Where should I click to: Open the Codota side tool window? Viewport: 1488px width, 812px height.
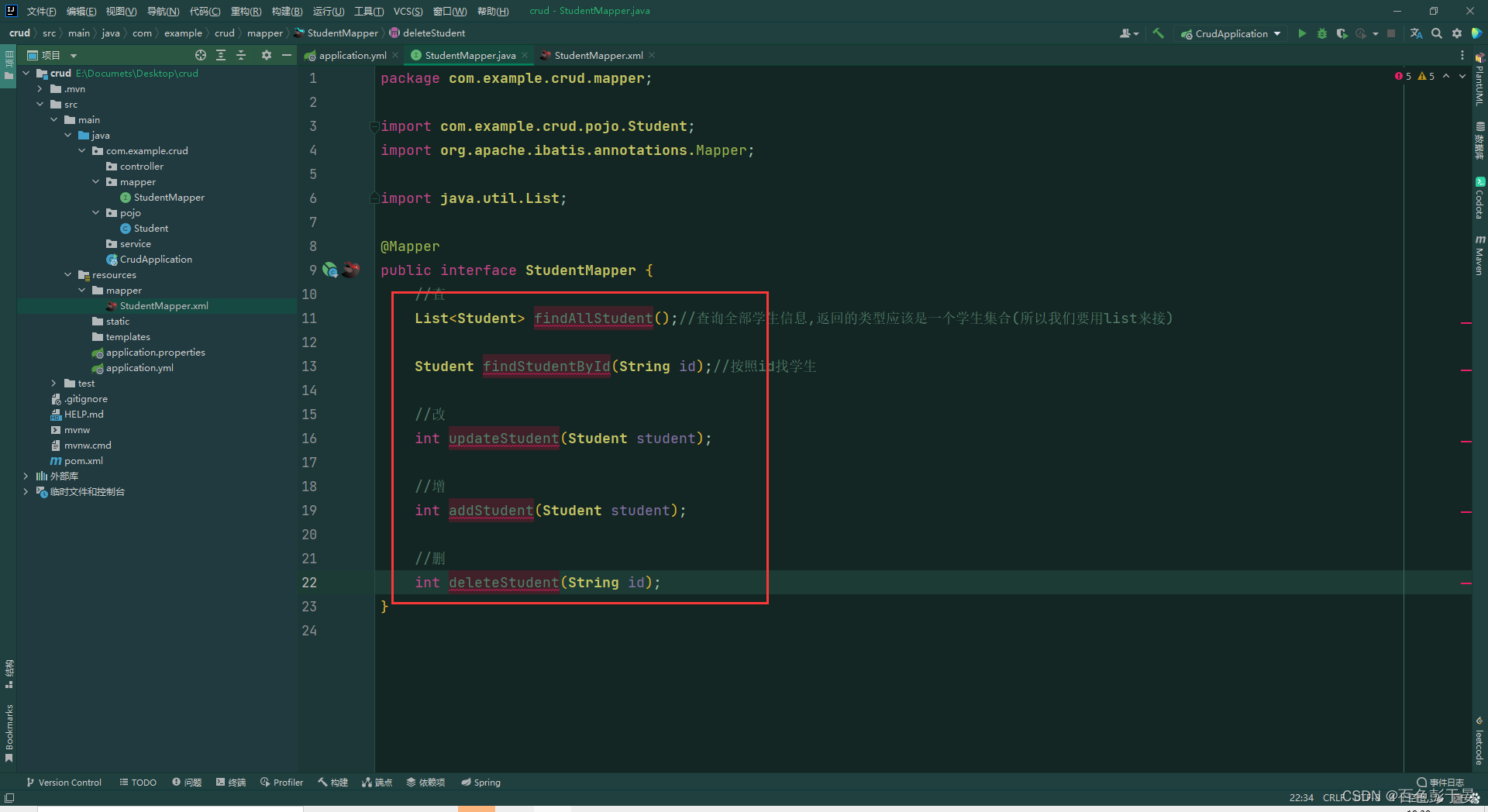pos(1479,198)
